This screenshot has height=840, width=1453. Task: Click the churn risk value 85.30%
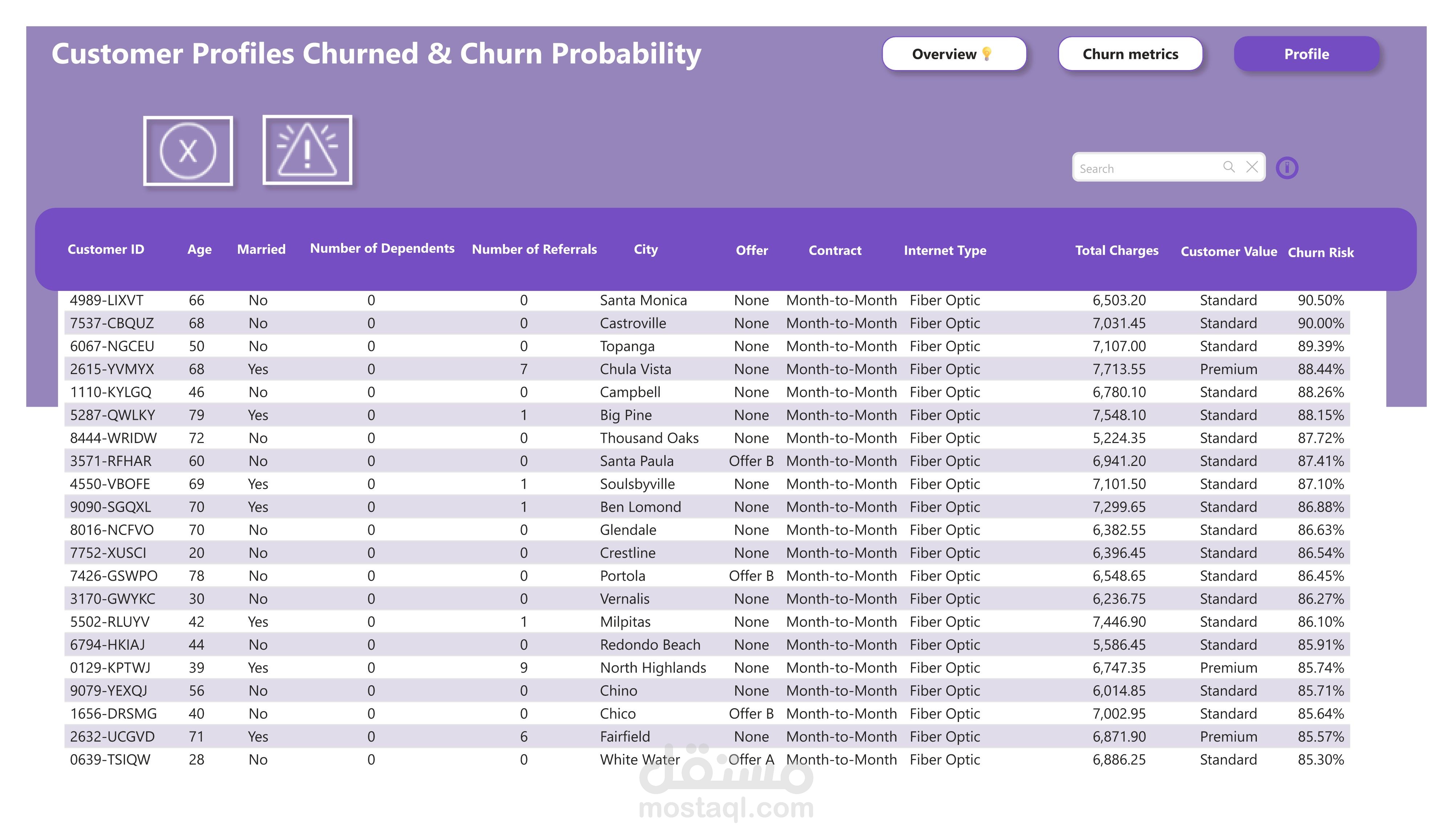coord(1321,760)
